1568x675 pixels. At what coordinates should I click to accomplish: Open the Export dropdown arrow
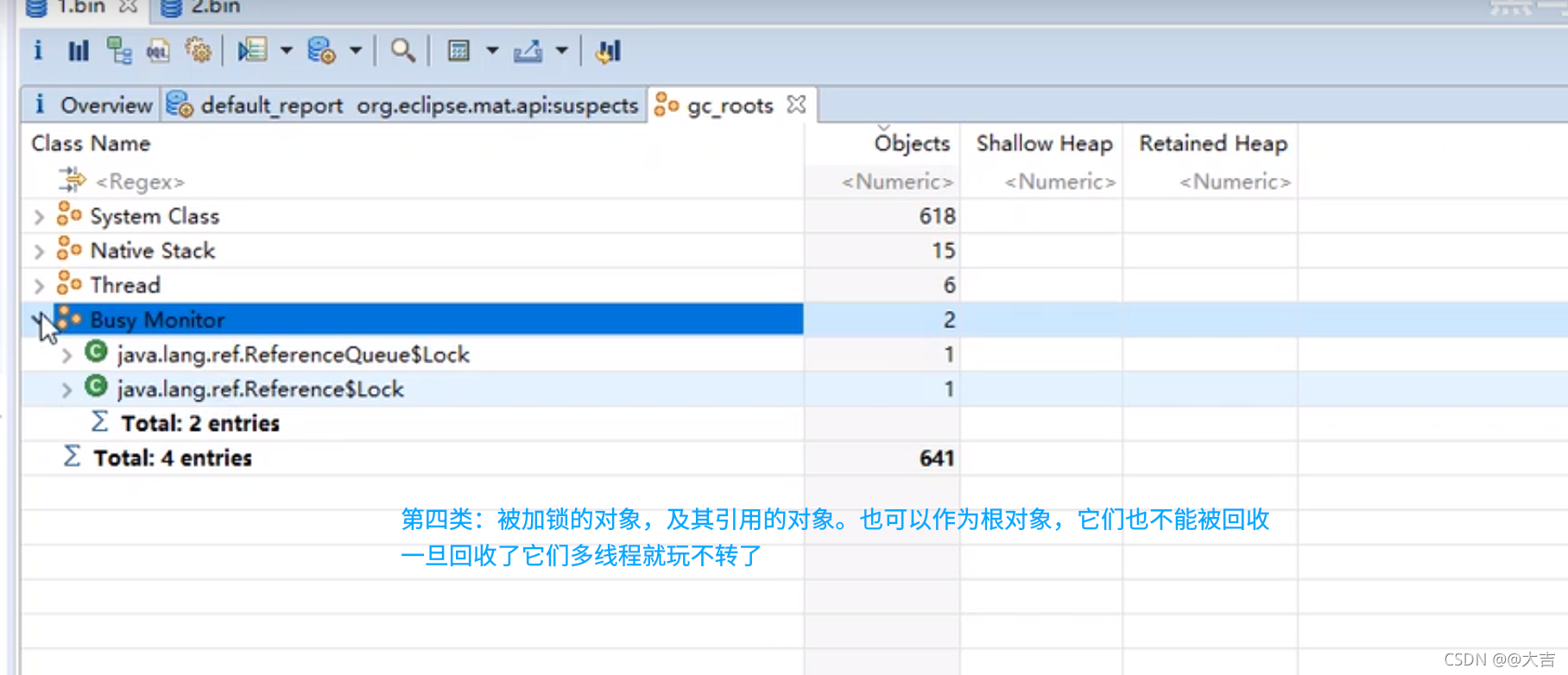(x=561, y=51)
